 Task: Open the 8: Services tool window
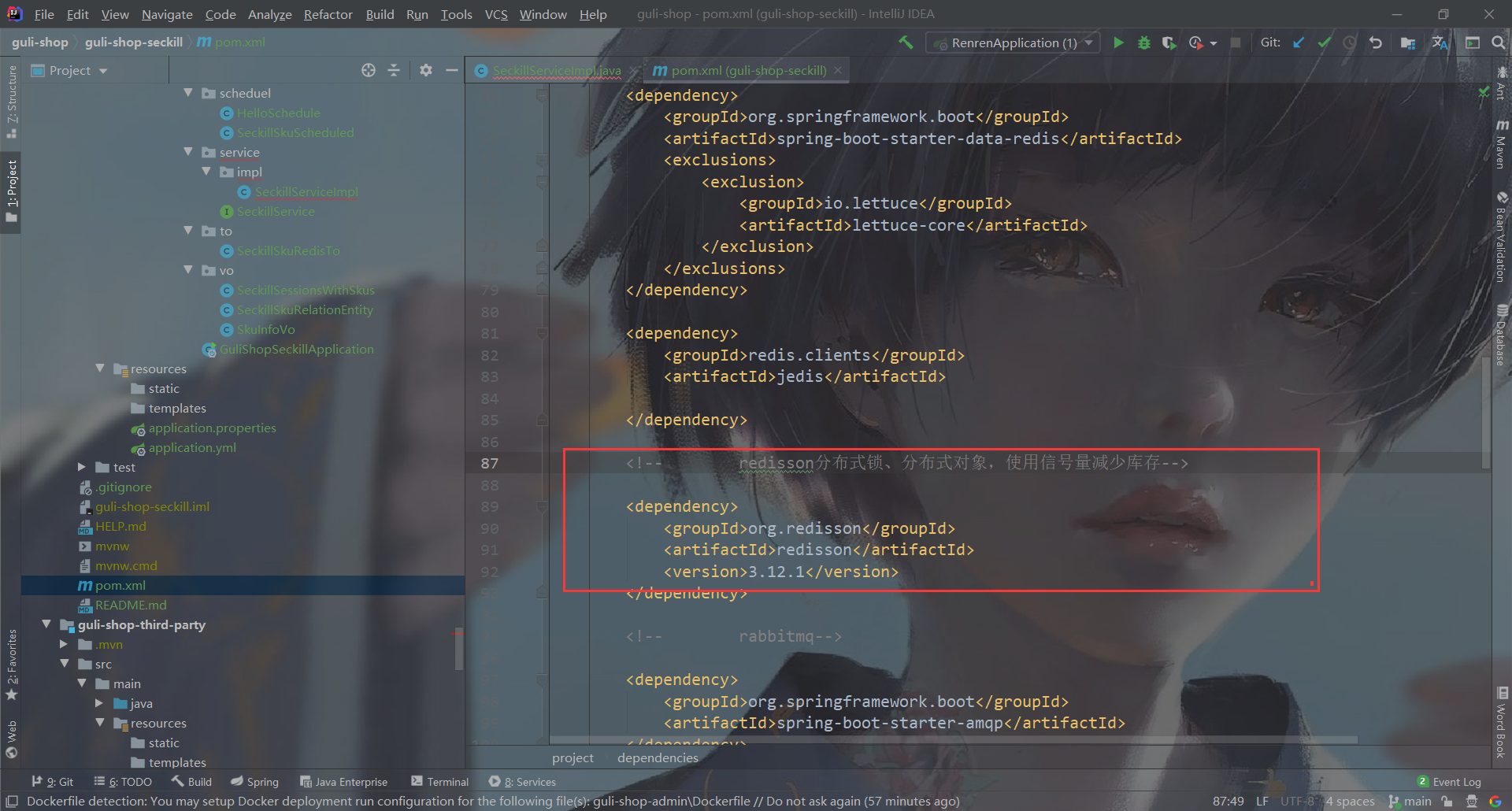point(522,782)
